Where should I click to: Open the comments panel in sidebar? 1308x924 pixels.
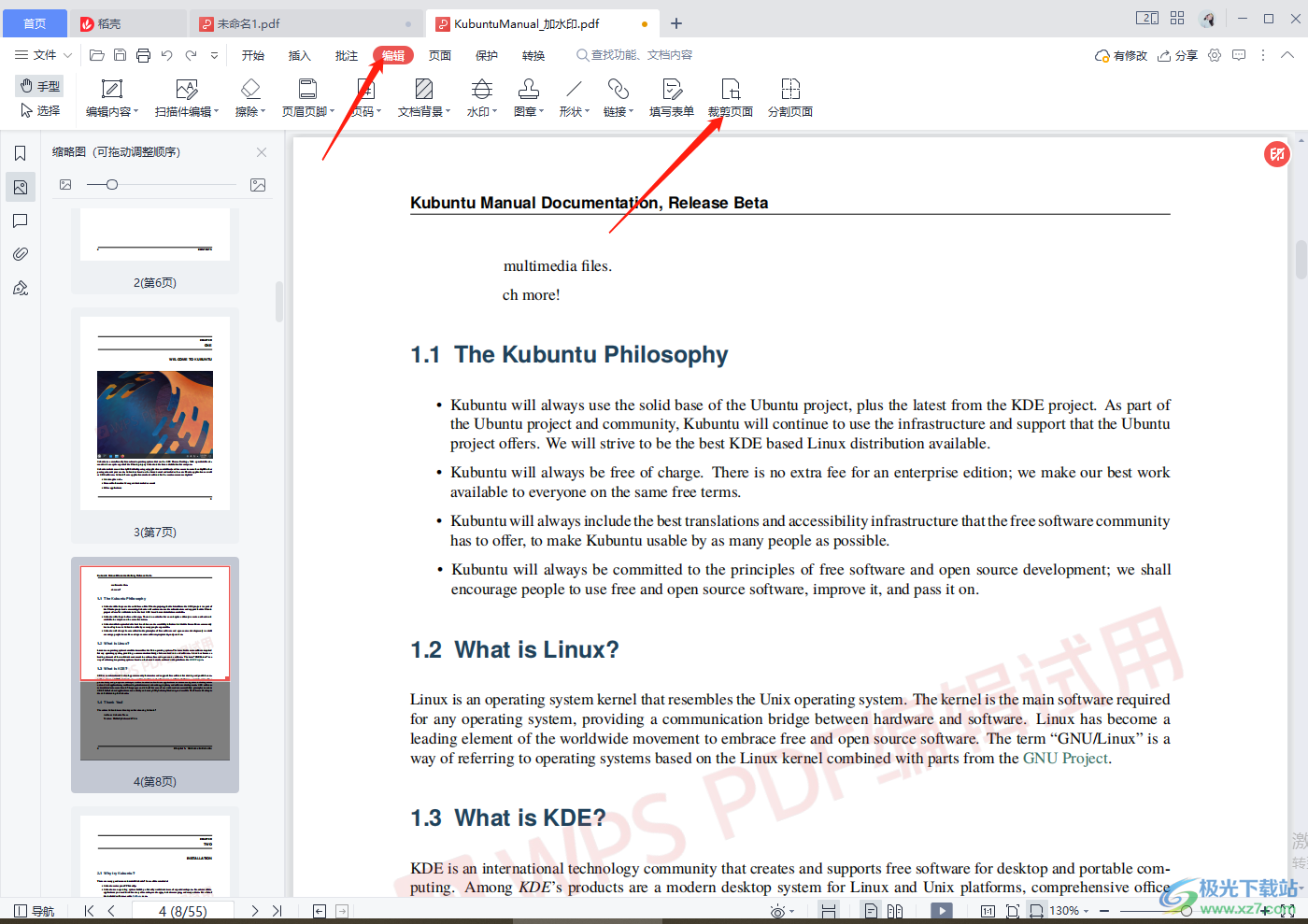click(x=21, y=220)
